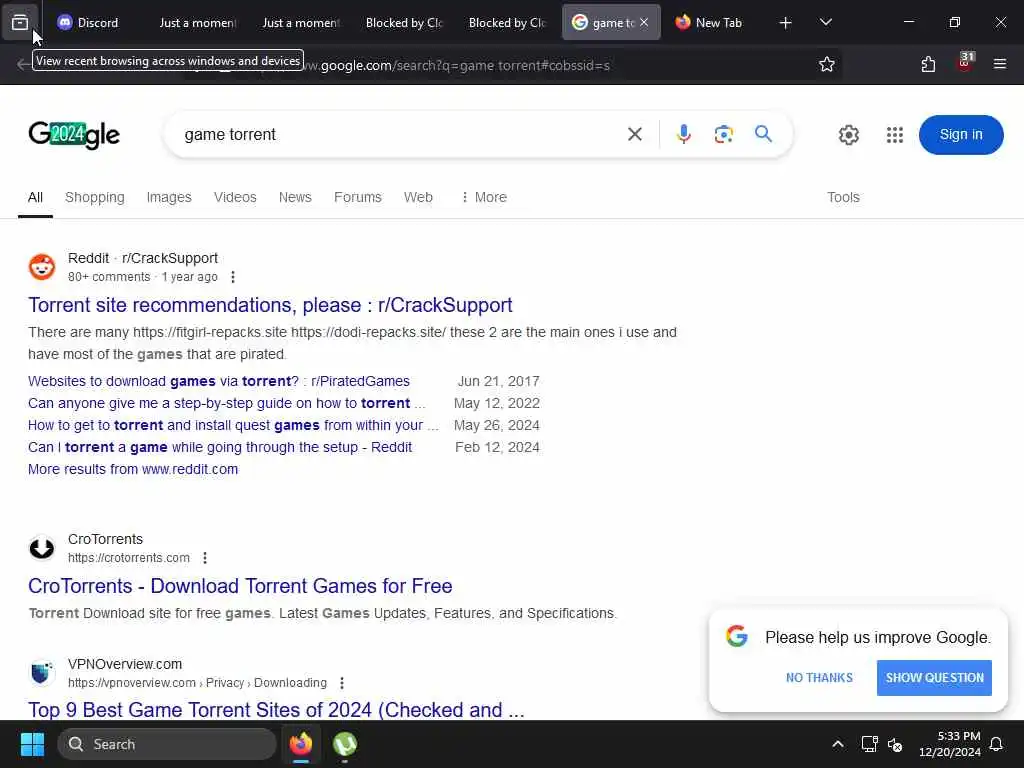Viewport: 1024px width, 768px height.
Task: Switch to the second 'Blocked by Clo' tab
Action: point(507,22)
